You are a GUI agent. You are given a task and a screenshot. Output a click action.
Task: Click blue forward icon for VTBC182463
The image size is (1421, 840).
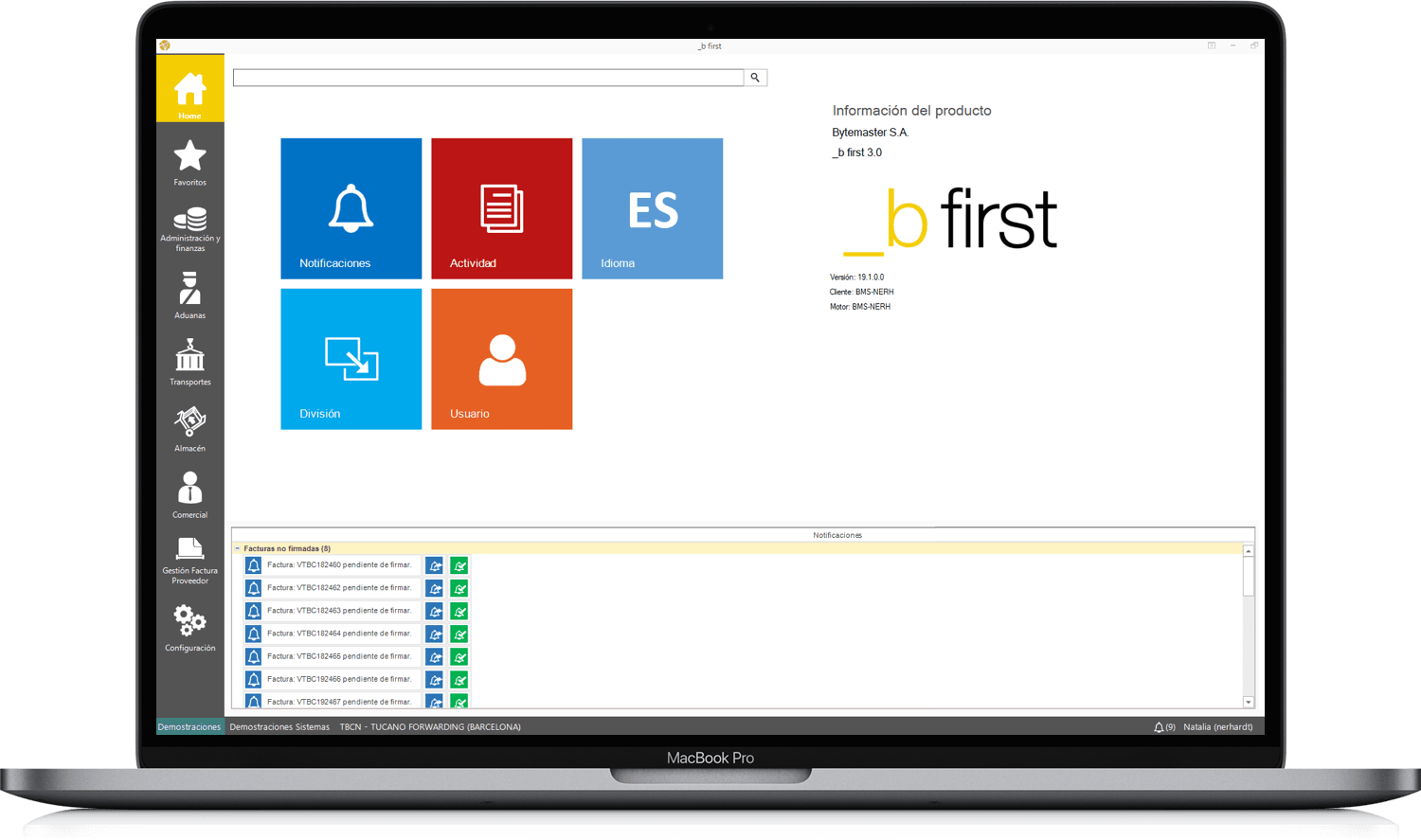435,611
